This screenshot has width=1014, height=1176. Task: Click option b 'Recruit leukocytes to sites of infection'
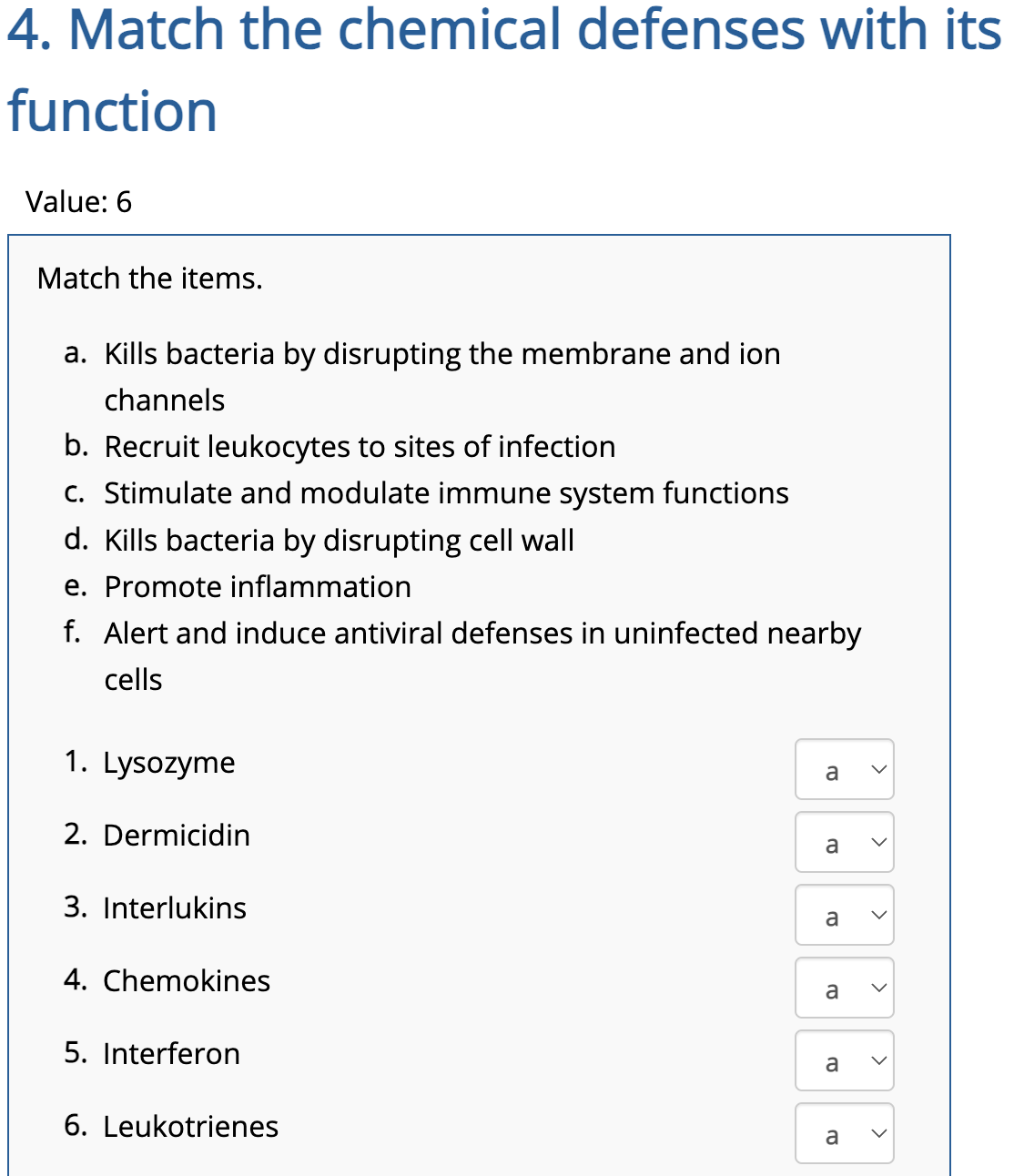pyautogui.click(x=360, y=447)
